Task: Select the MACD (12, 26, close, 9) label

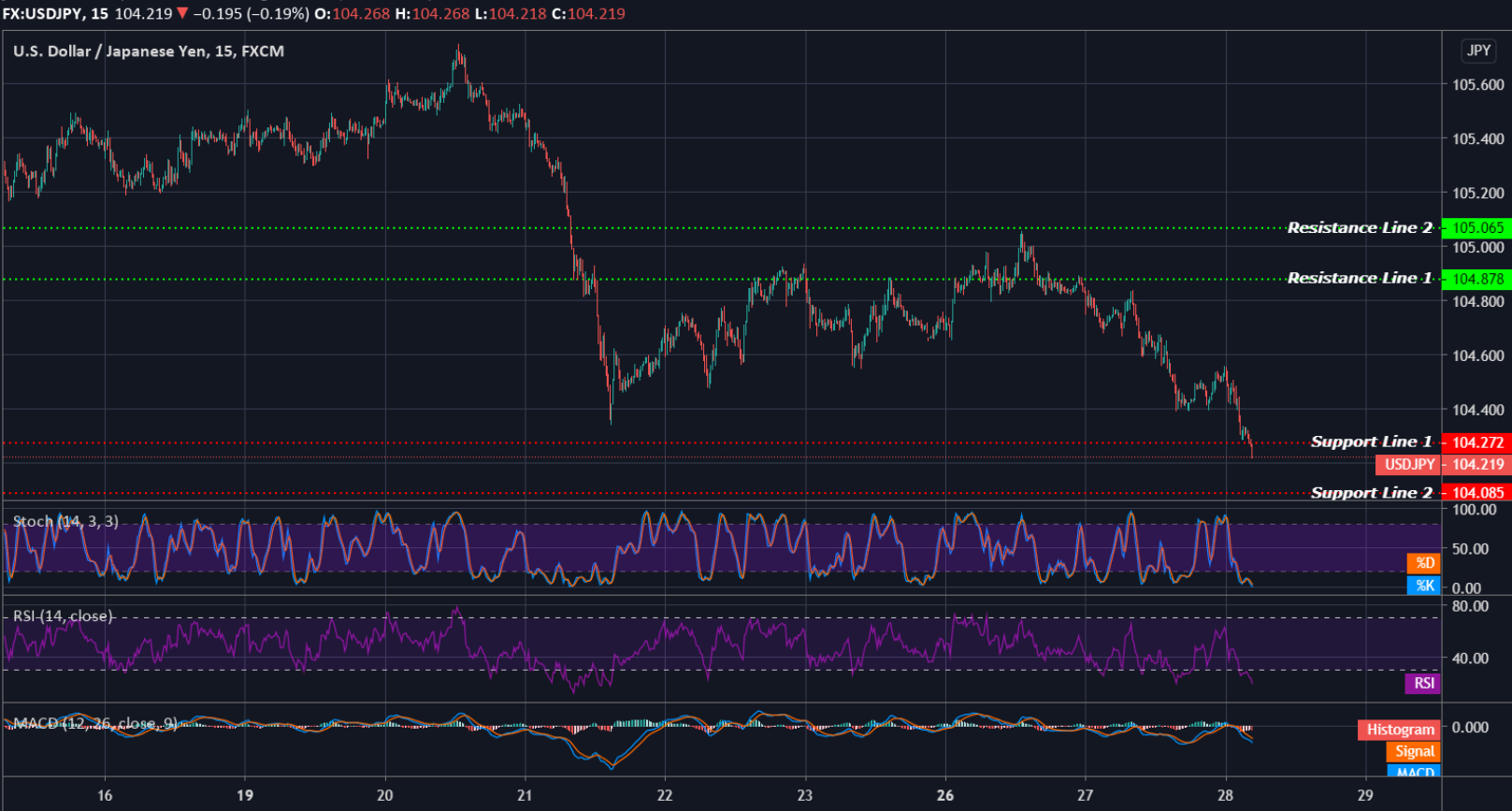Action: (x=94, y=723)
